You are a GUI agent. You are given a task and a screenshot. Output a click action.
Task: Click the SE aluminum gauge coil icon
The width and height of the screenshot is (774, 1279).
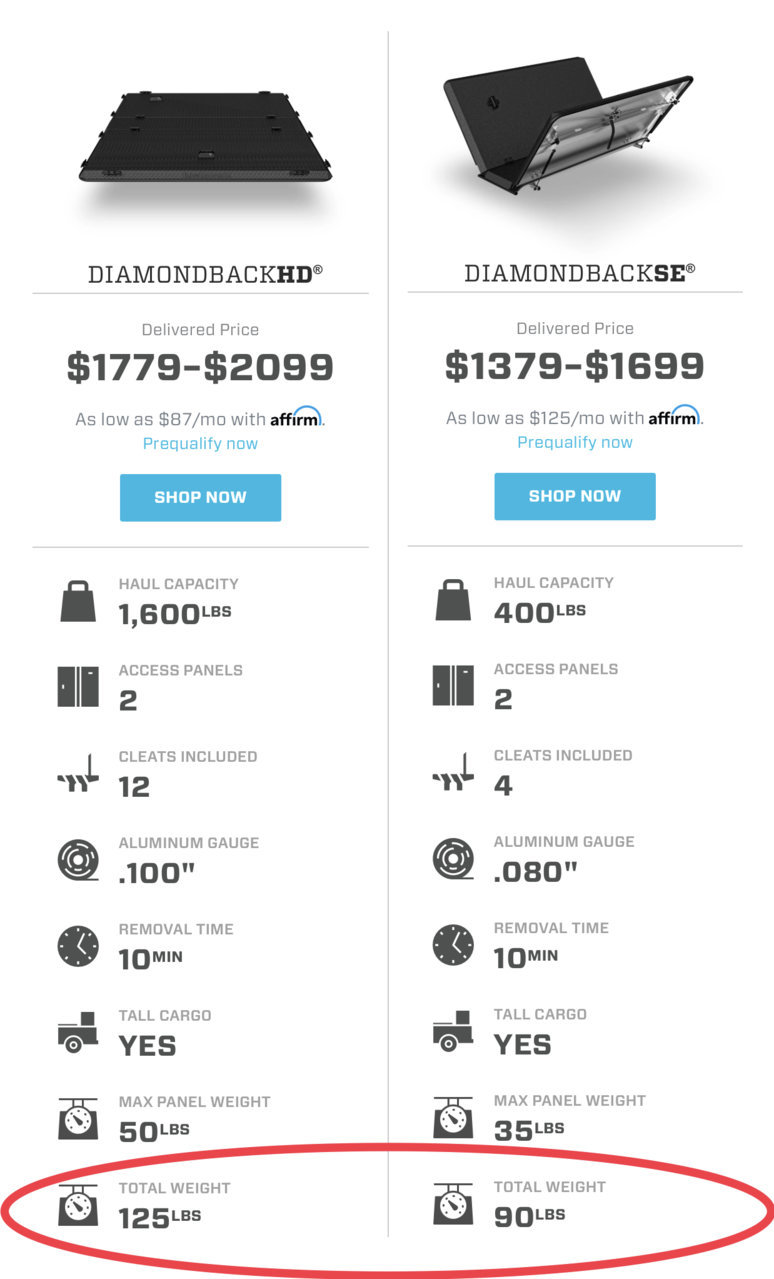pyautogui.click(x=453, y=859)
